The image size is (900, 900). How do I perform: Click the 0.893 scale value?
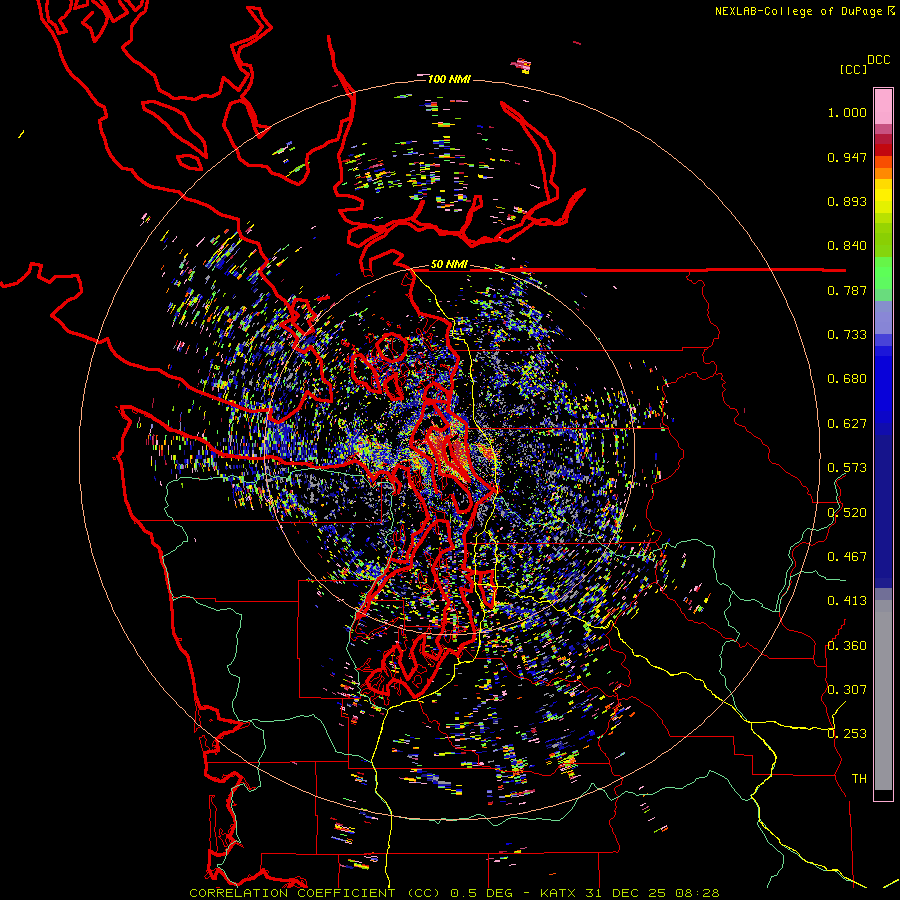click(x=847, y=201)
